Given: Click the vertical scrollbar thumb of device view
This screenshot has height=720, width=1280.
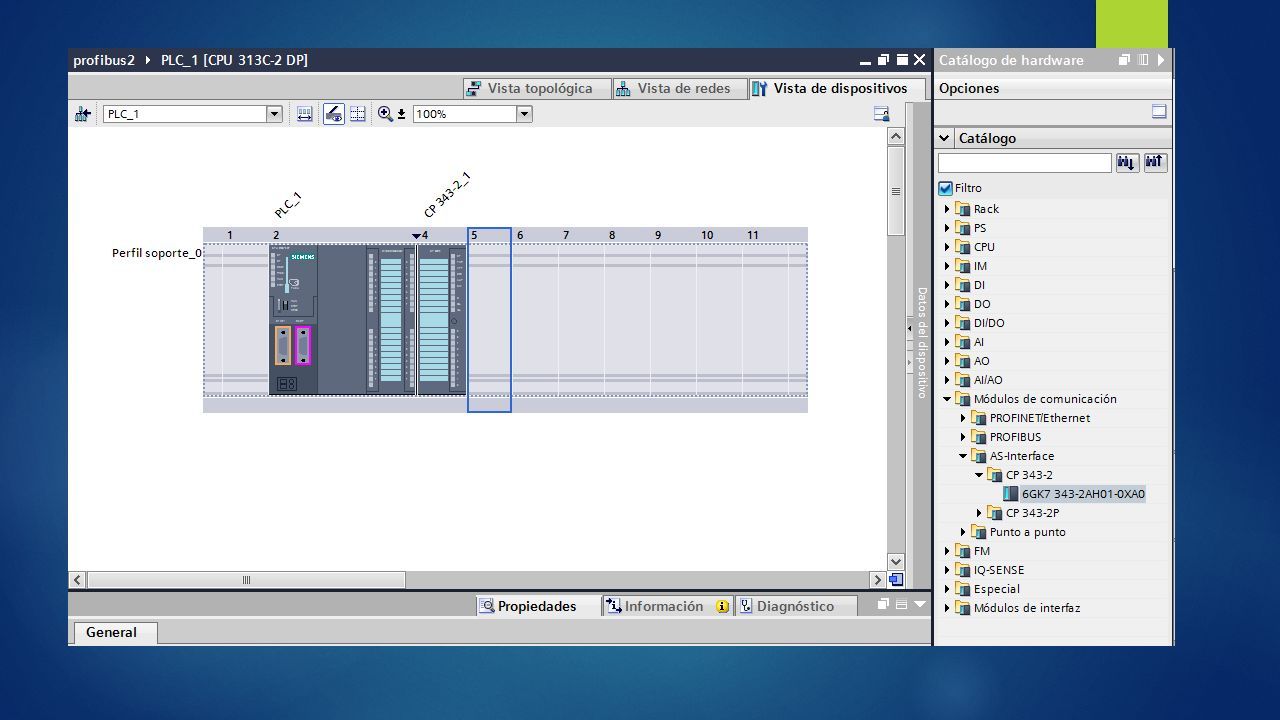Looking at the screenshot, I should tap(896, 192).
